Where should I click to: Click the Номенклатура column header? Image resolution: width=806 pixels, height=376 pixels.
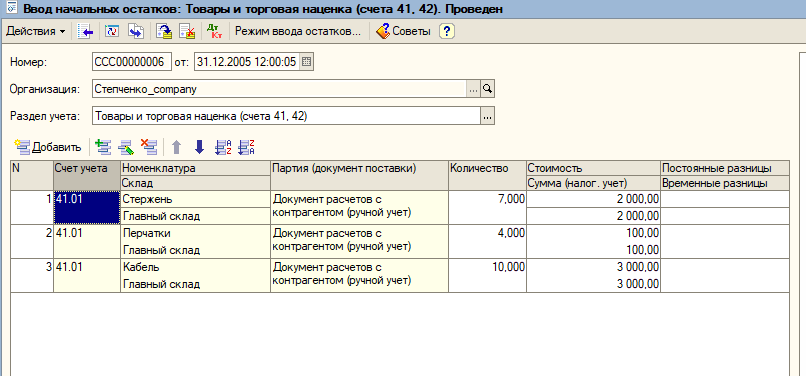click(195, 168)
